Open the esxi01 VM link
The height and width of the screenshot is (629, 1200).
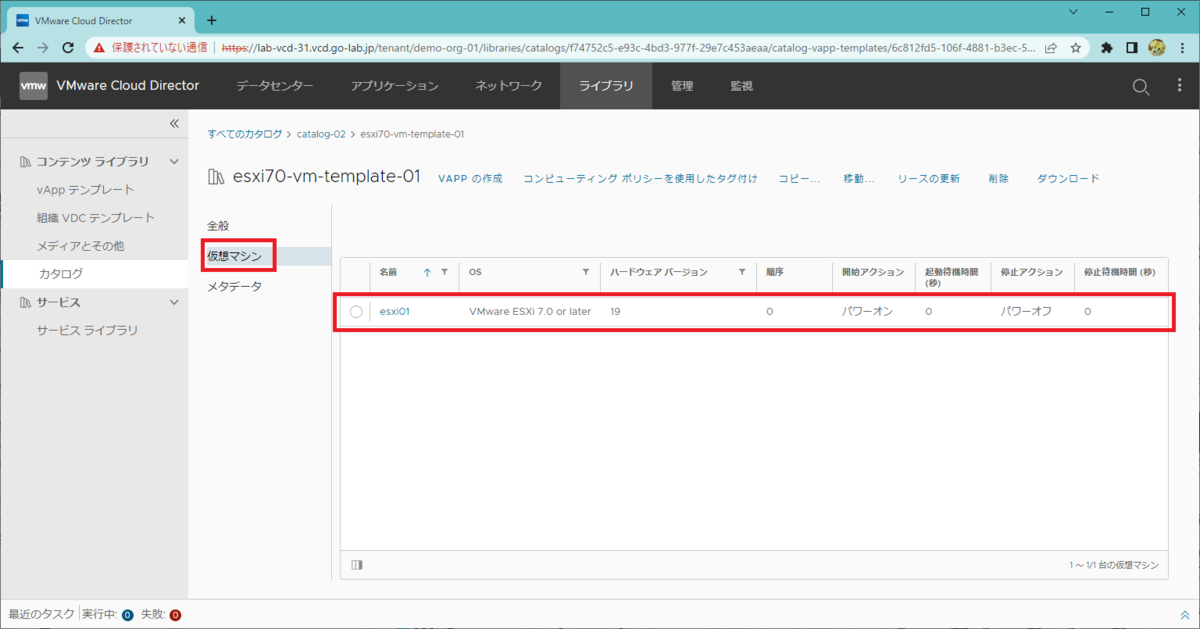coord(395,312)
